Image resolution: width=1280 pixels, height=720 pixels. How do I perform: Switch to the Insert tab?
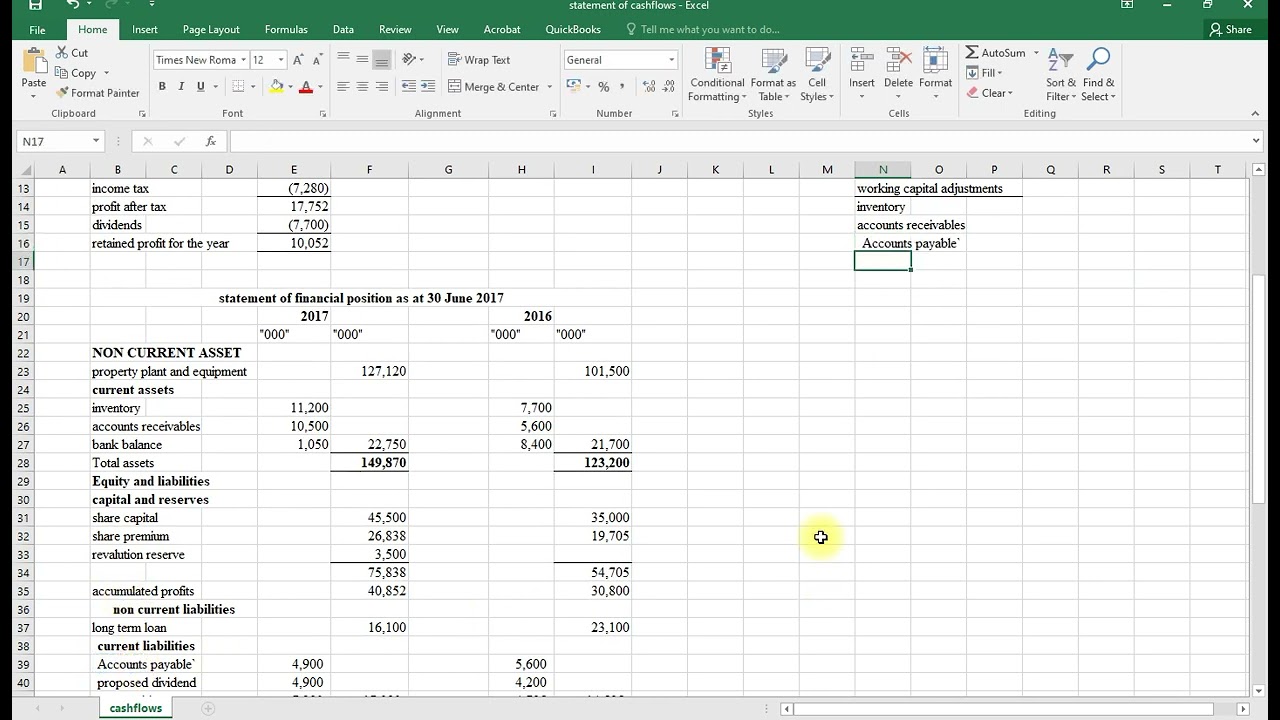point(145,29)
